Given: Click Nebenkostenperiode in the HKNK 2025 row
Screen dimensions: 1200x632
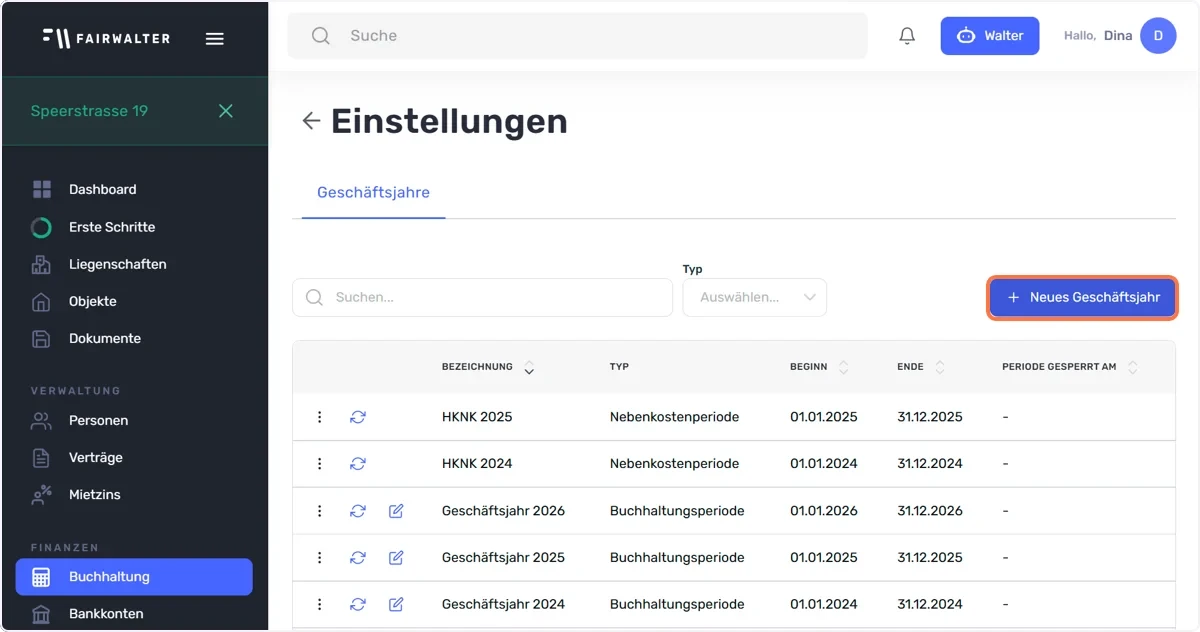Looking at the screenshot, I should pos(674,417).
